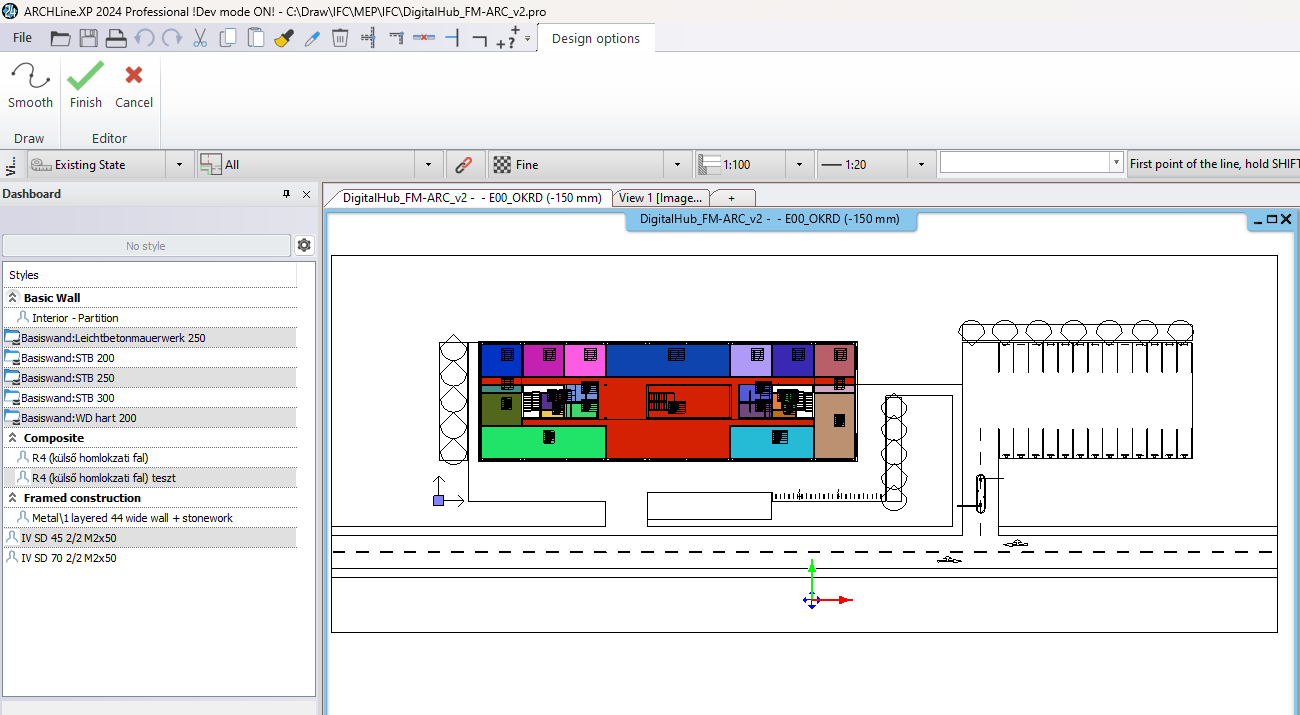This screenshot has width=1300, height=715.
Task: Collapse the Basic Wall styles group
Action: 13,297
